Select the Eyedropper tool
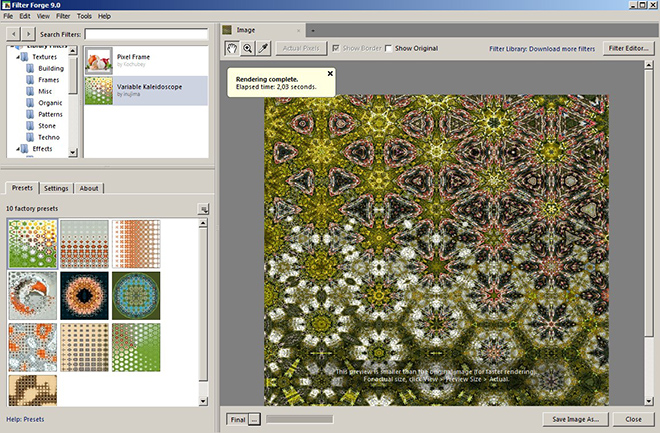The height and width of the screenshot is (433, 660). coord(262,48)
